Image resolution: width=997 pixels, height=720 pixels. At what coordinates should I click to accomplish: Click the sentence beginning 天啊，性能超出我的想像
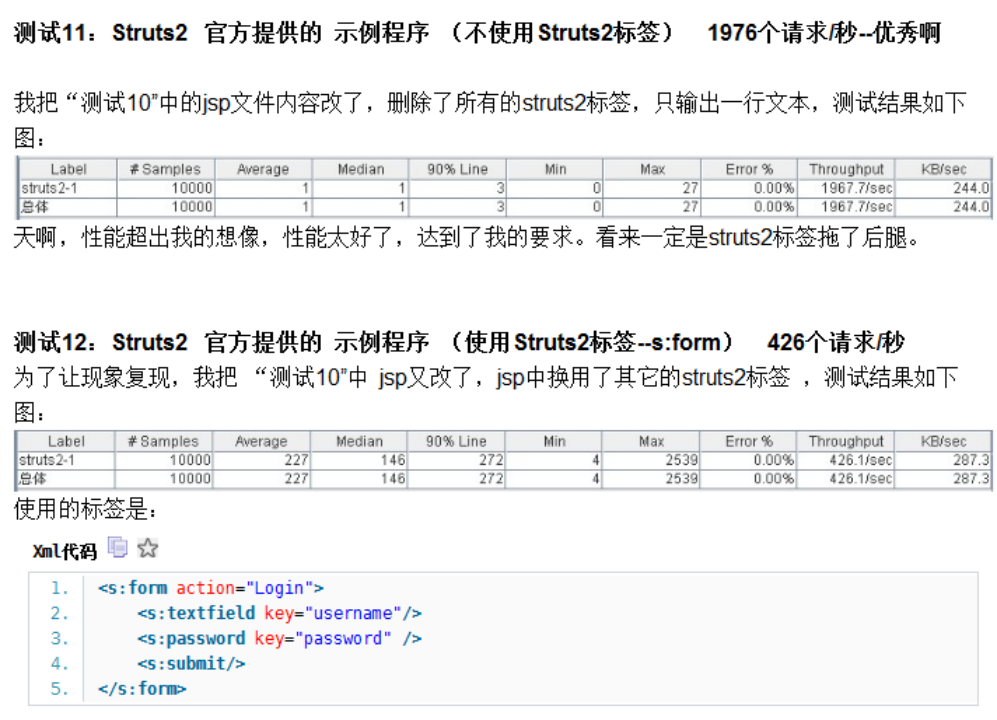[467, 238]
